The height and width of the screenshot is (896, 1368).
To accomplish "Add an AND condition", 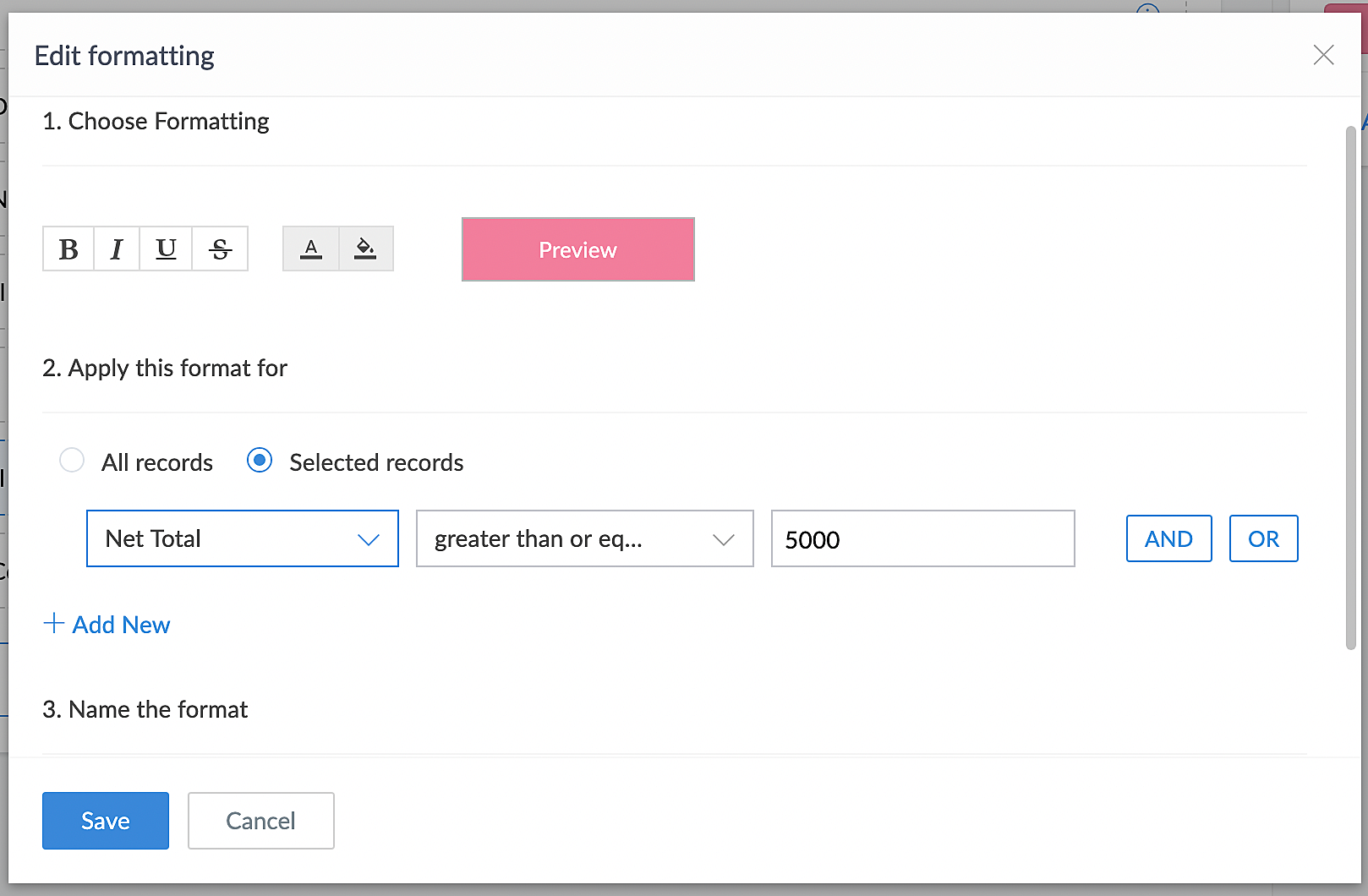I will coord(1168,538).
